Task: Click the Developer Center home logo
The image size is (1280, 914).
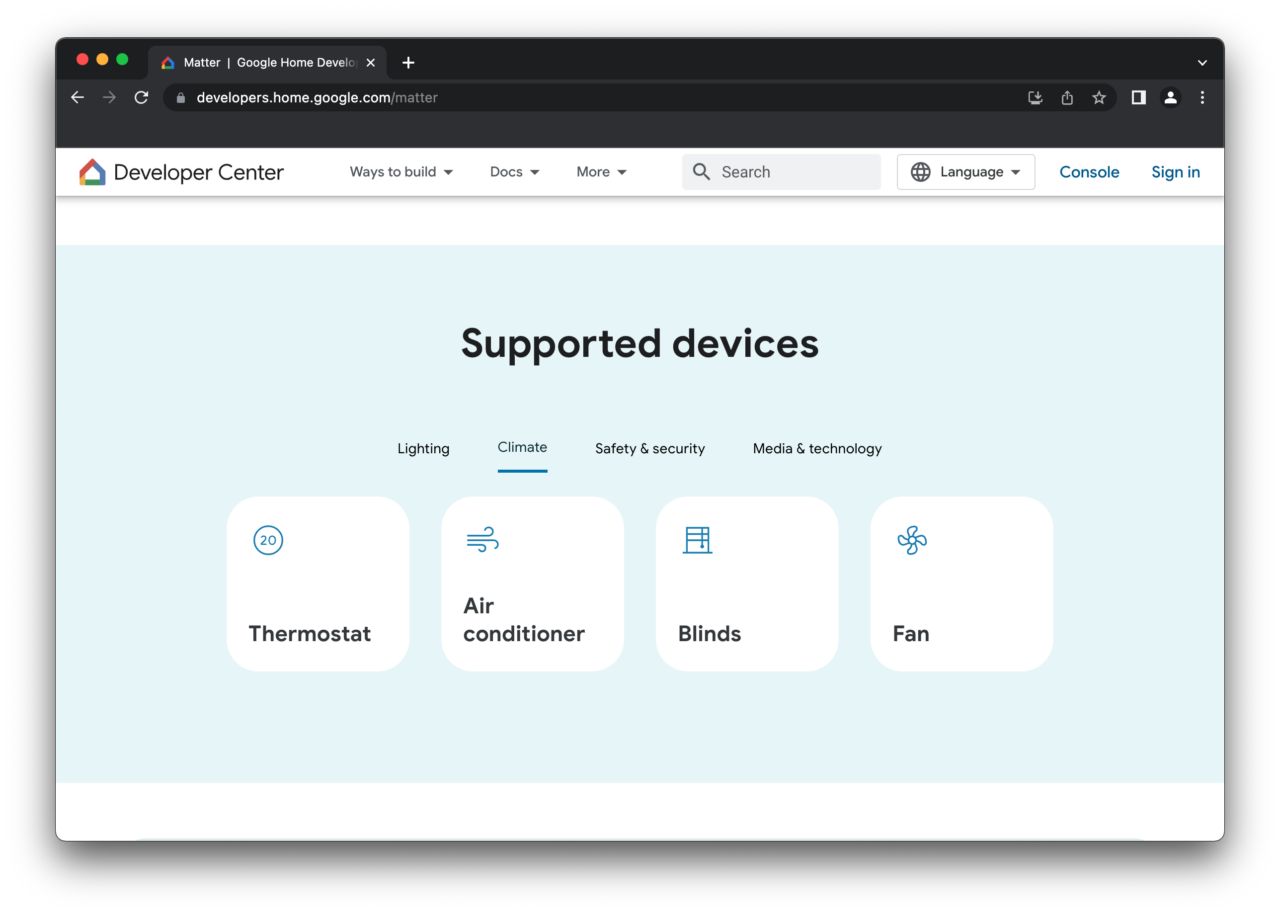Action: click(x=180, y=171)
